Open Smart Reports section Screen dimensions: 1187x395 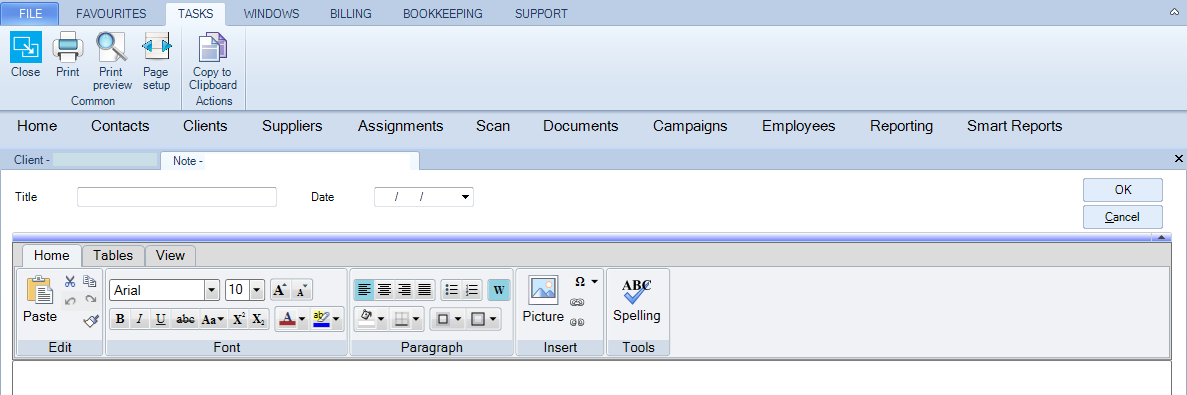(1014, 126)
